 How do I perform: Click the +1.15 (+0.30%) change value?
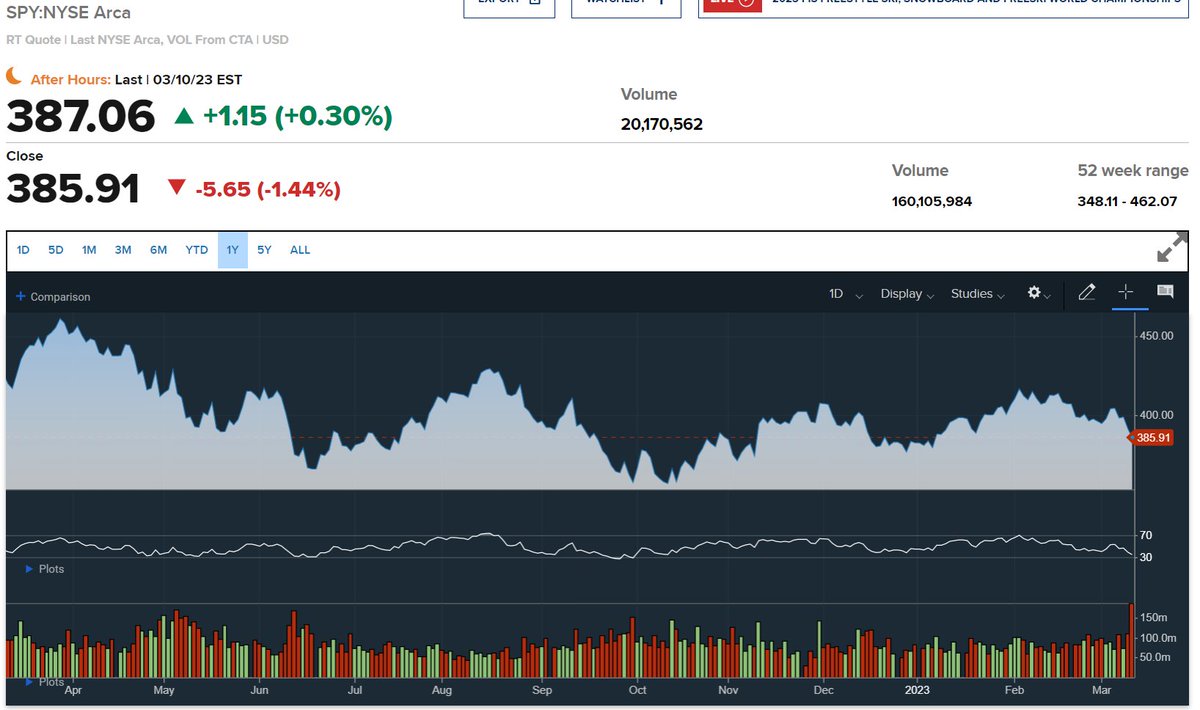coord(297,117)
